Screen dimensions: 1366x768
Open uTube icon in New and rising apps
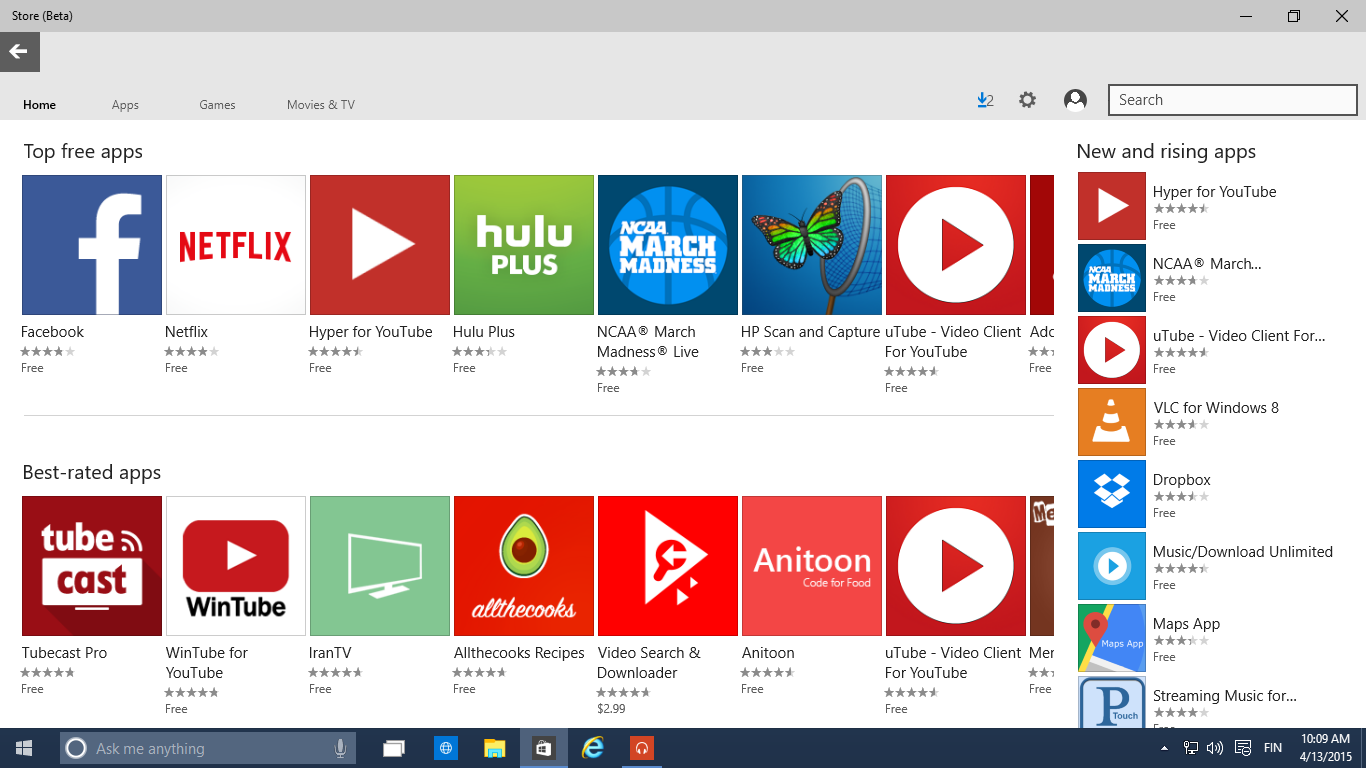click(1112, 350)
